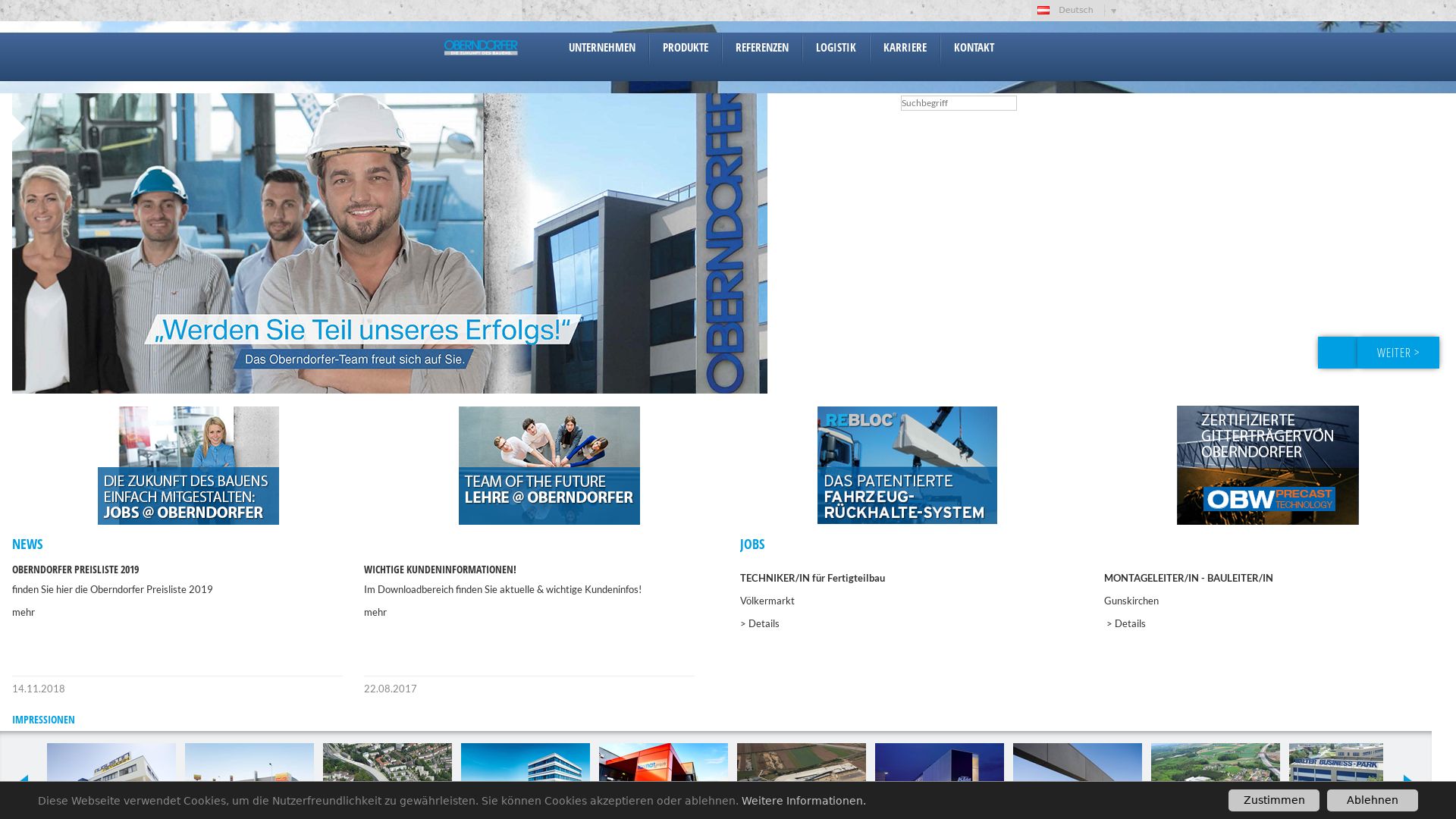Open first impressions thumbnail with yellow sign

point(111,762)
